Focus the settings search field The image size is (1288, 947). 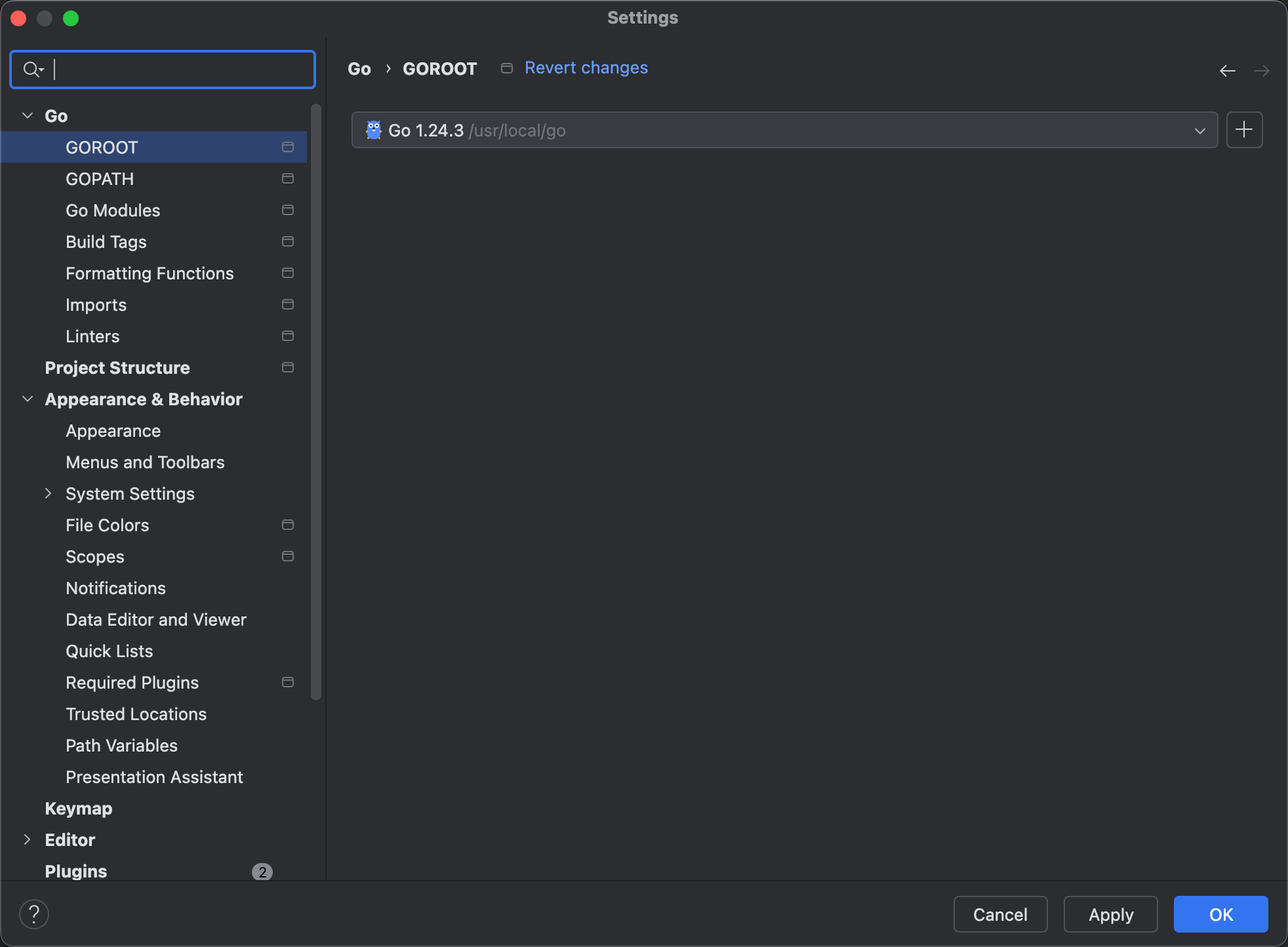[x=177, y=69]
